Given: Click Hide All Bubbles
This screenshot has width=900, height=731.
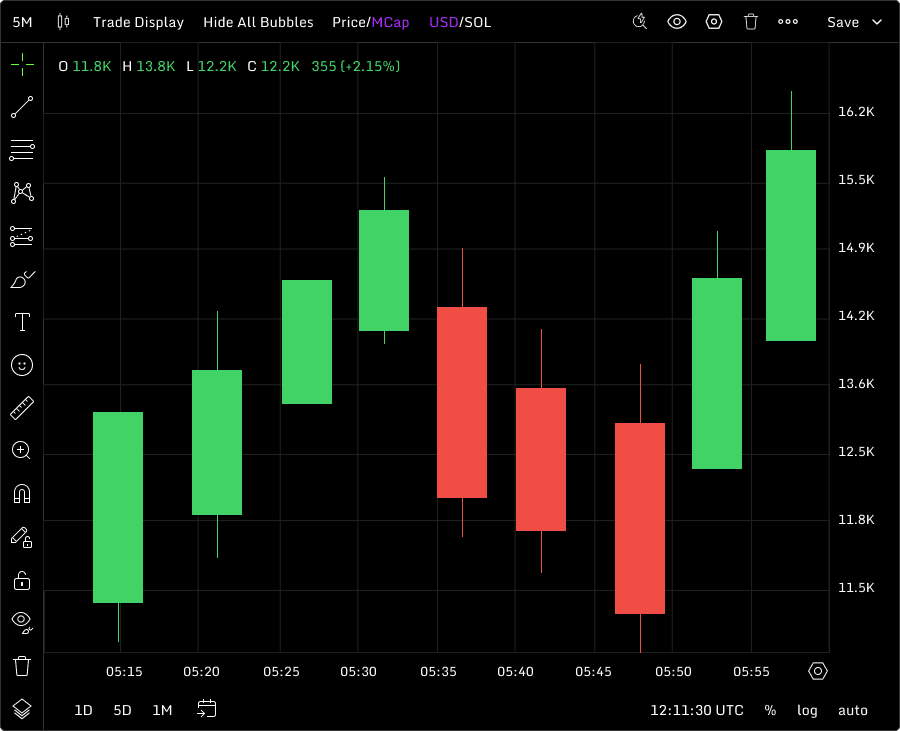Looking at the screenshot, I should pos(258,22).
